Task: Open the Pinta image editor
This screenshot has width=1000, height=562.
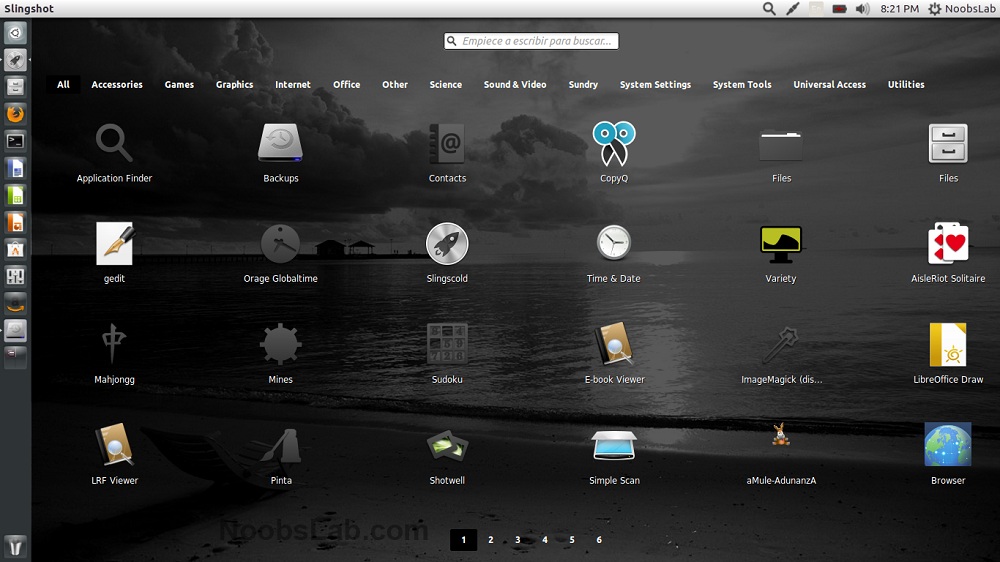Action: point(281,445)
